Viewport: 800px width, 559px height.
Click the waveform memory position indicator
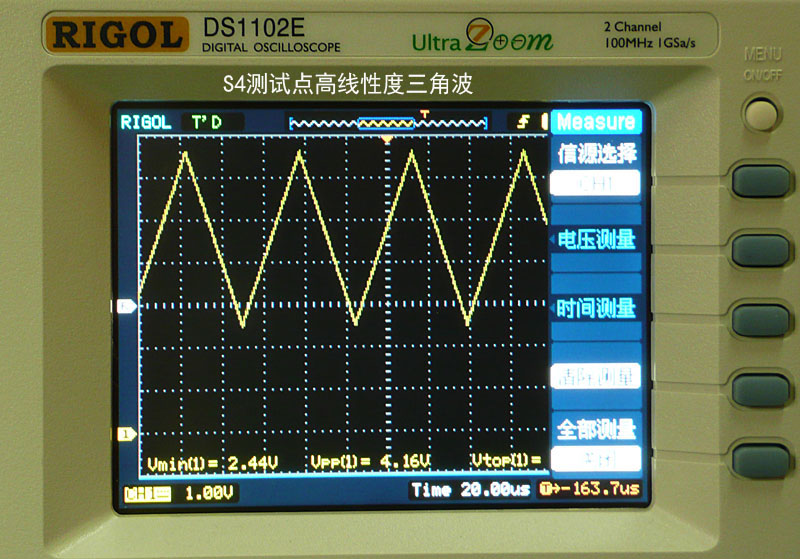(387, 123)
